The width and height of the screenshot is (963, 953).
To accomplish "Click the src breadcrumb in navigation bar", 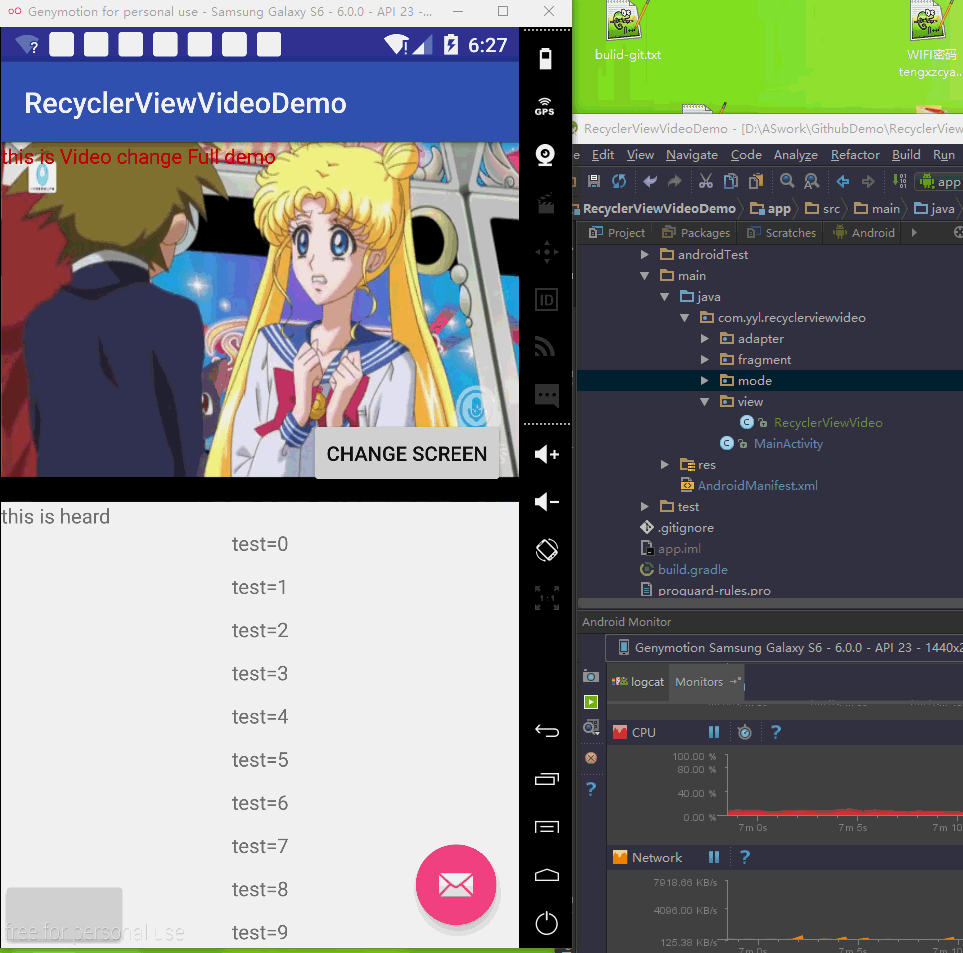I will coord(822,208).
